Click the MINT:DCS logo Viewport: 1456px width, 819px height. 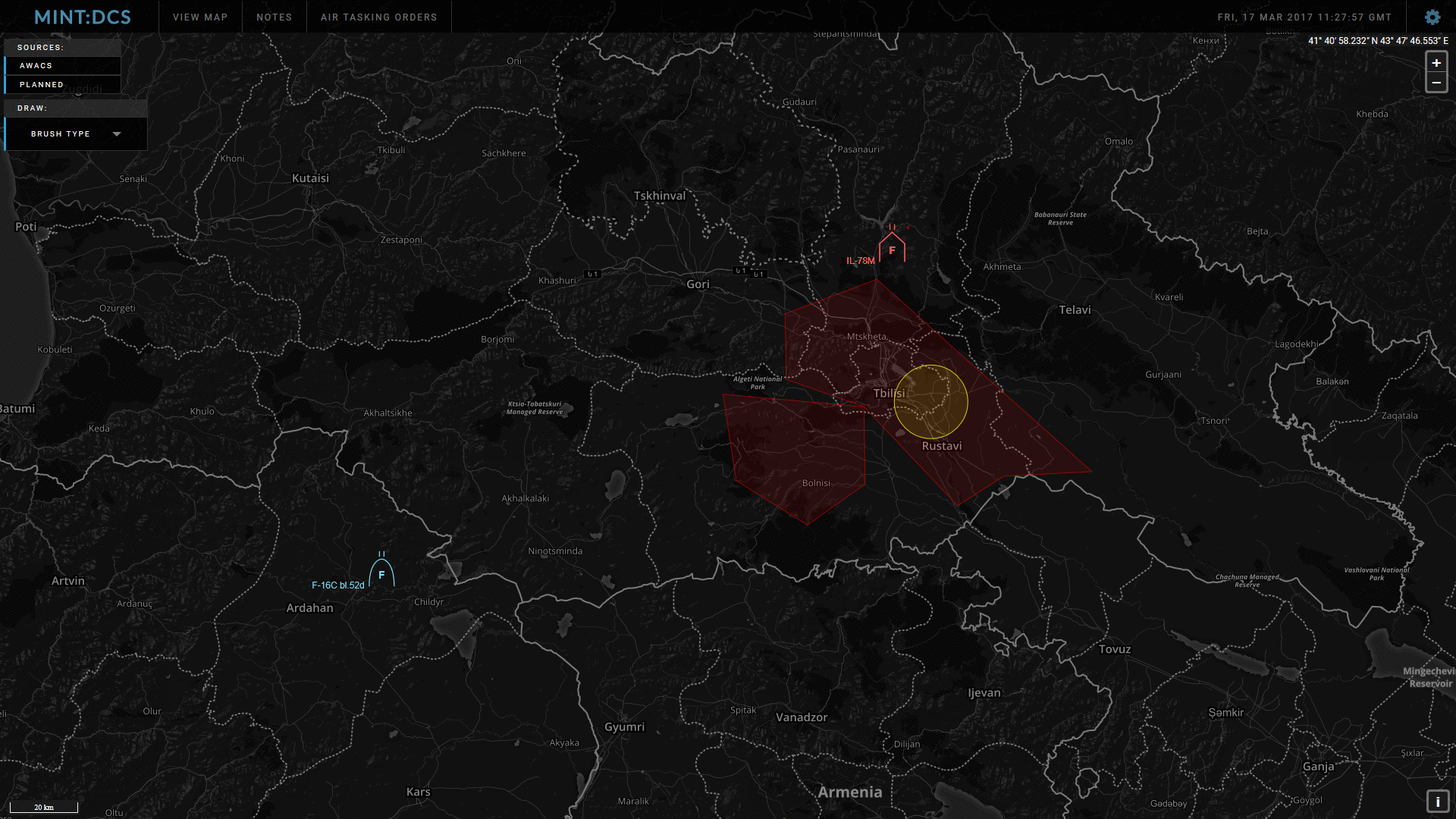pyautogui.click(x=83, y=17)
